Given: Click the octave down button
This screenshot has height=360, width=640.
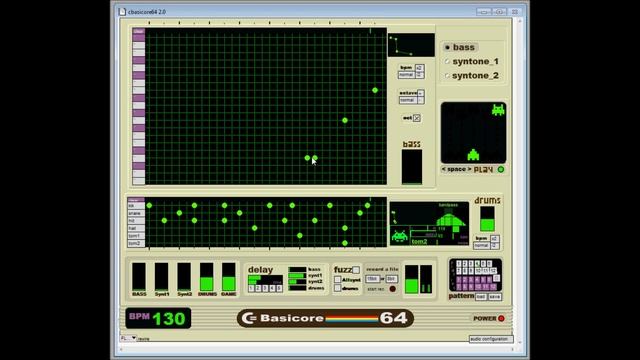Looking at the screenshot, I should 421,100.
